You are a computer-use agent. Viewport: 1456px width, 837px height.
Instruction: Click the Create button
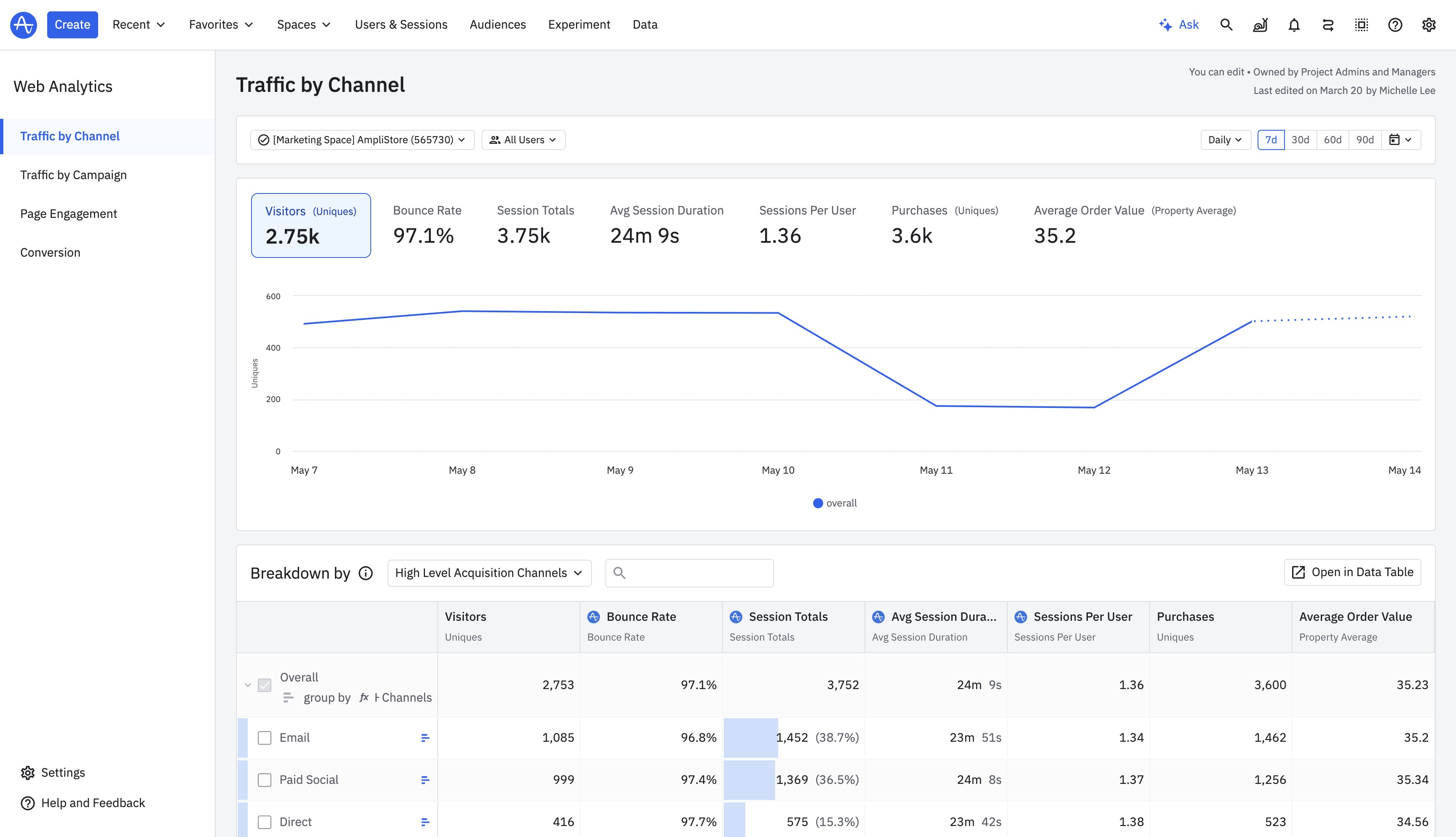tap(72, 25)
